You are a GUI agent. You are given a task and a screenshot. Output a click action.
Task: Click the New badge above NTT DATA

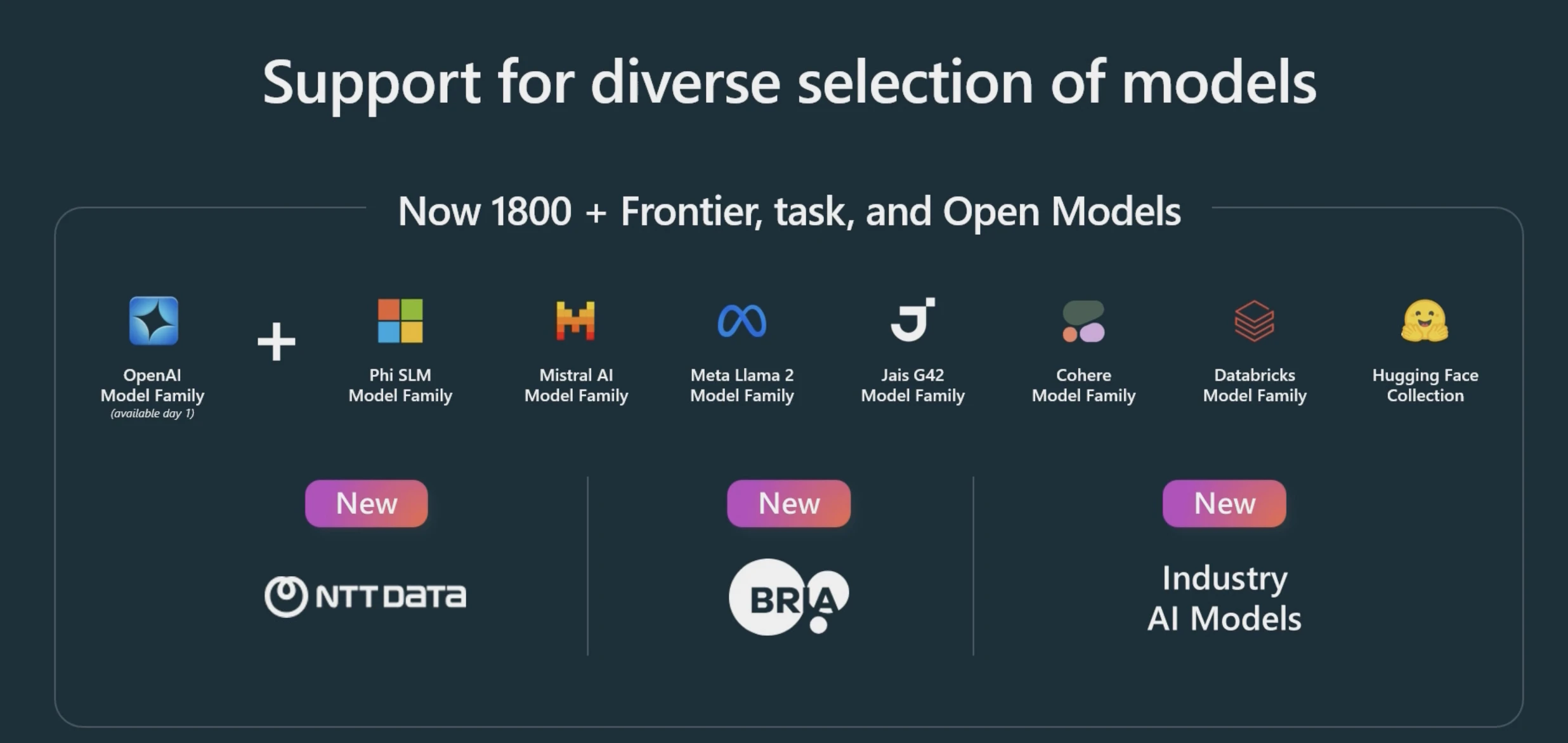[367, 504]
